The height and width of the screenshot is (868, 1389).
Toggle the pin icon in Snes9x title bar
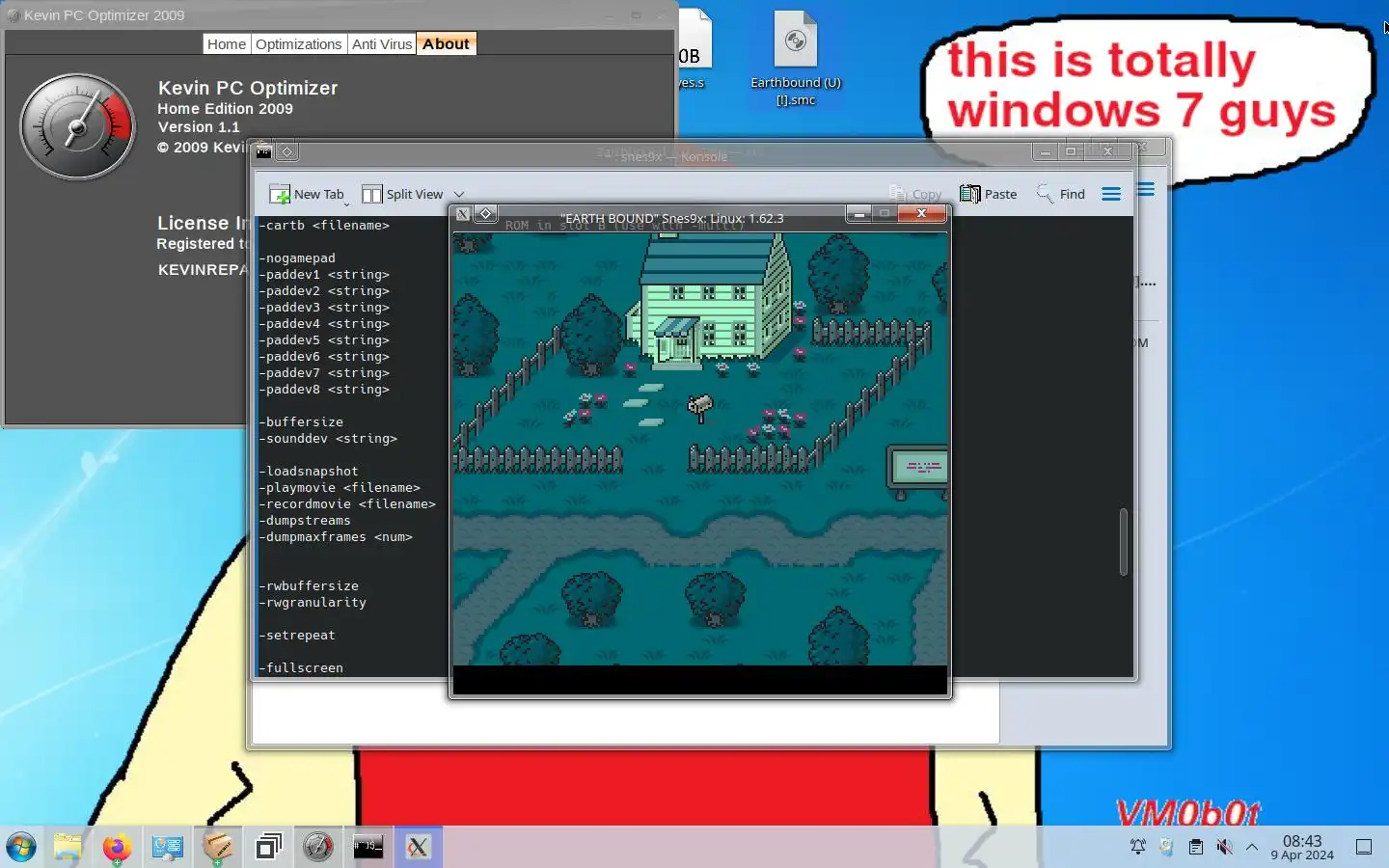(486, 214)
